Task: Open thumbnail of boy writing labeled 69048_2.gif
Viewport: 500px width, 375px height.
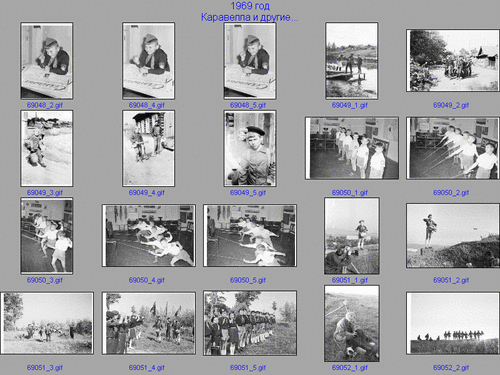Action: pyautogui.click(x=47, y=61)
